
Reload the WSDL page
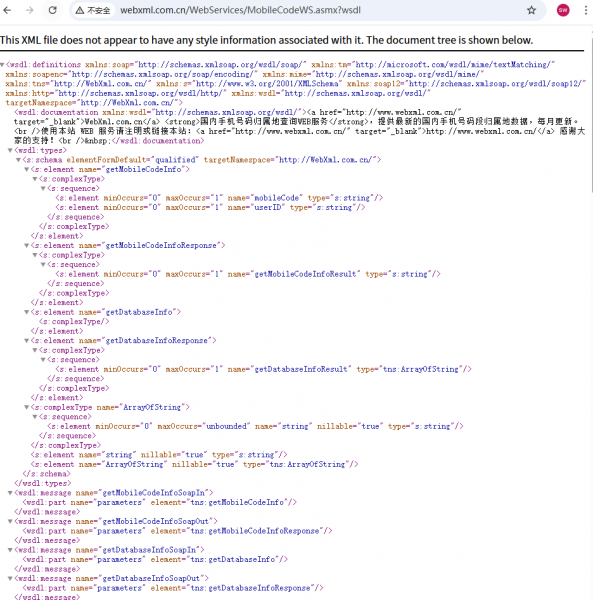click(x=52, y=10)
